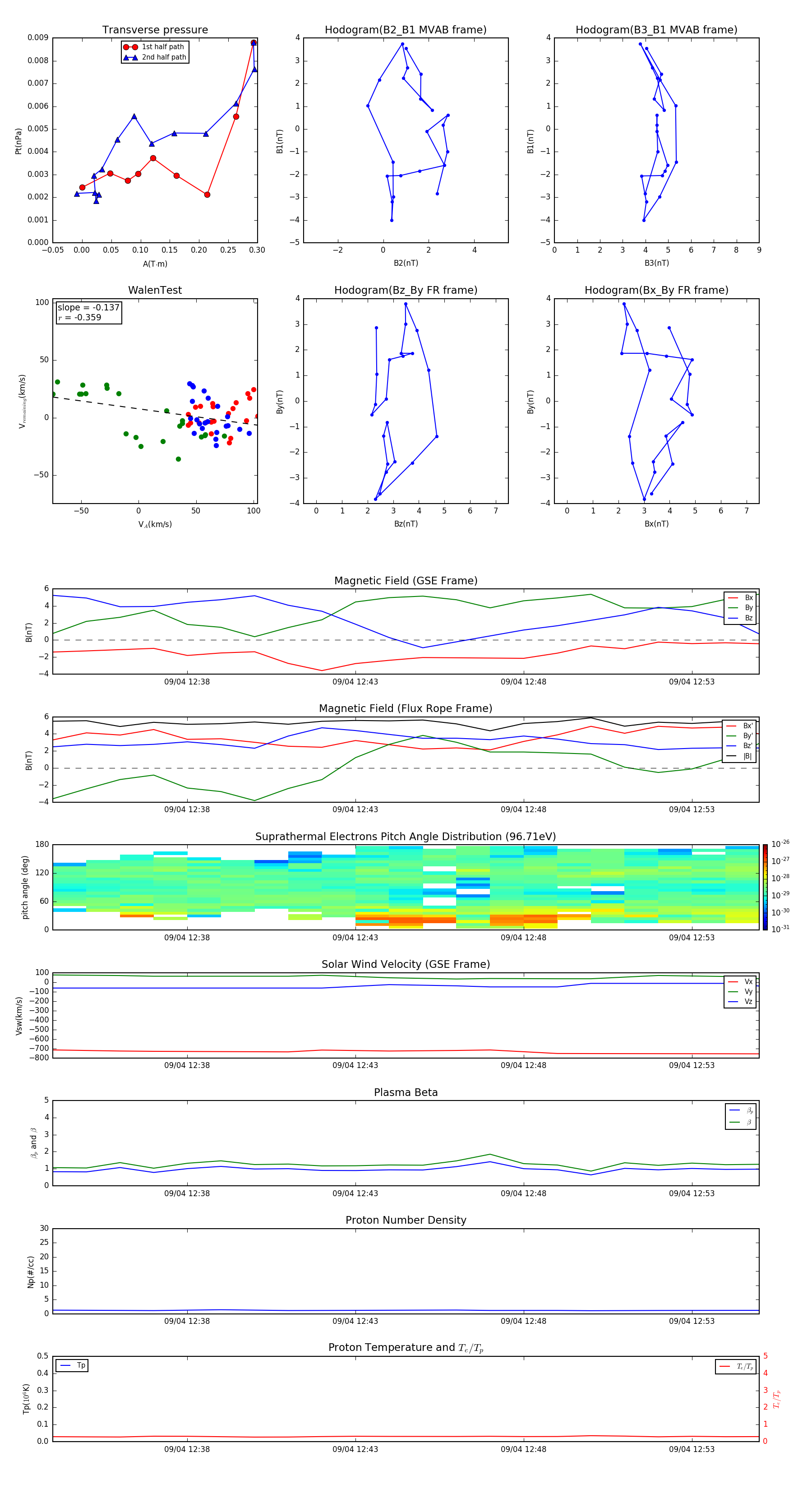Click the red Te/Tp right-side axis label
Viewport: 812px width, 1489px height.
pyautogui.click(x=777, y=1399)
